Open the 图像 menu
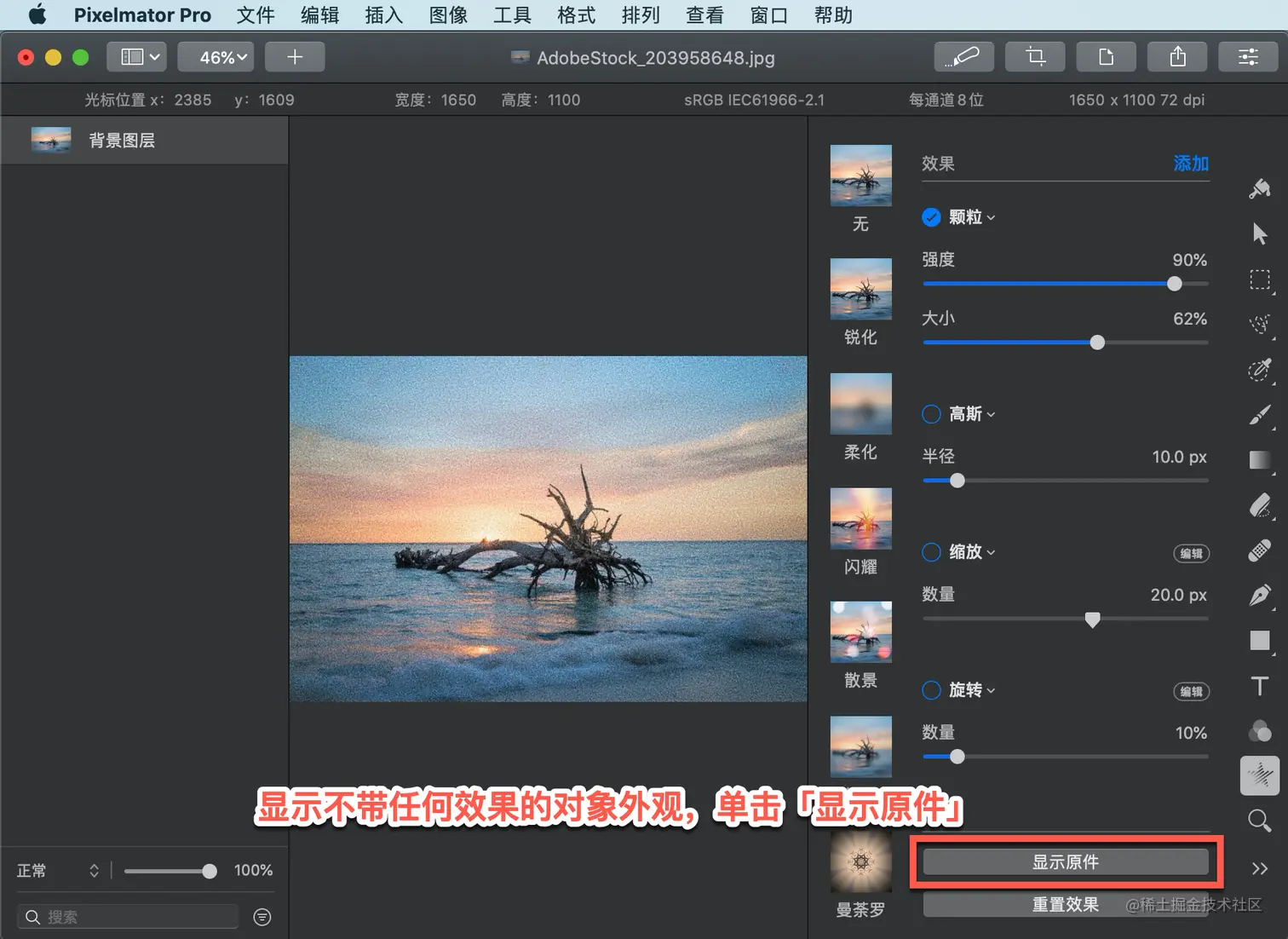1288x939 pixels. [x=448, y=15]
